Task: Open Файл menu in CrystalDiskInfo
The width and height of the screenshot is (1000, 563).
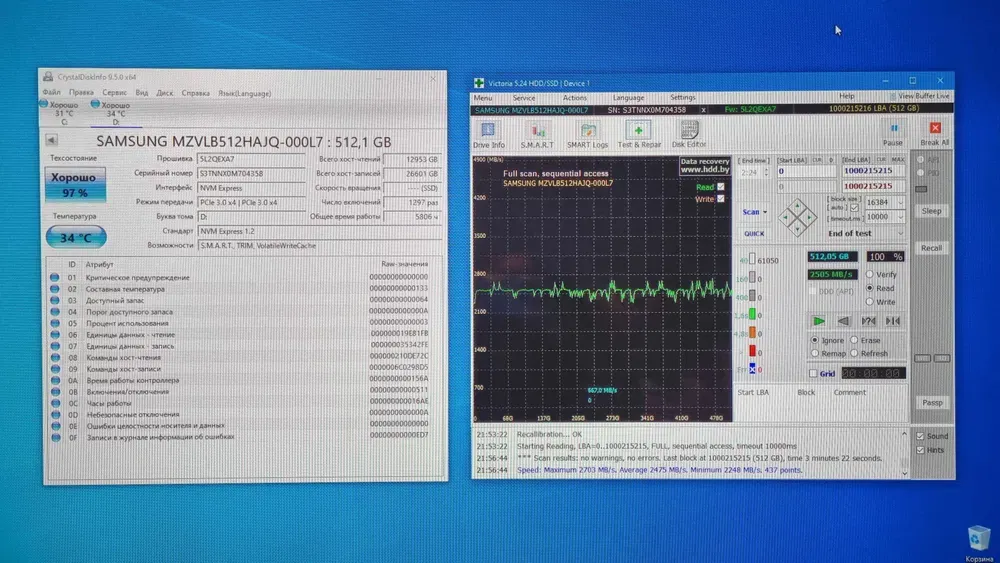Action: tap(51, 92)
